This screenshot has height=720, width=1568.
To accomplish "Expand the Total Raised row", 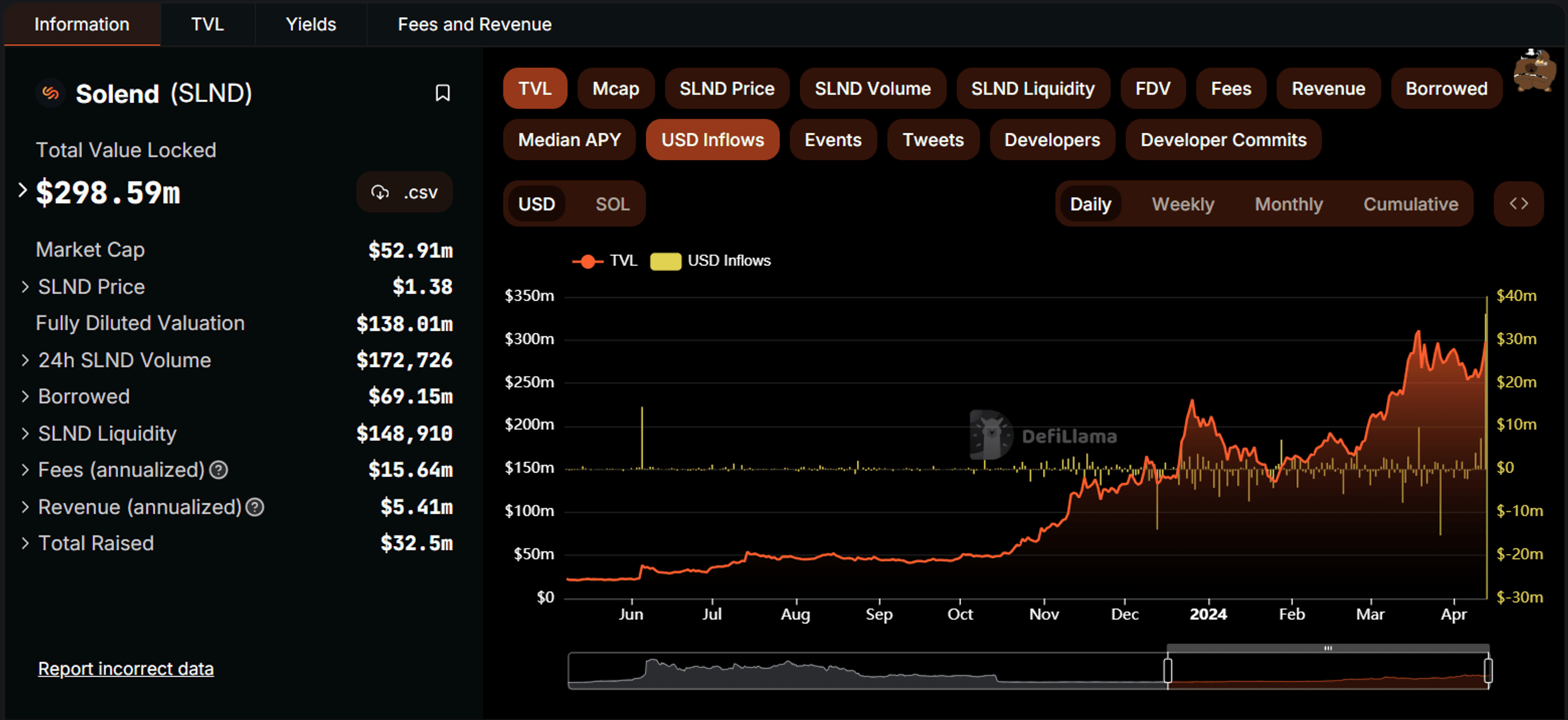I will coord(25,544).
